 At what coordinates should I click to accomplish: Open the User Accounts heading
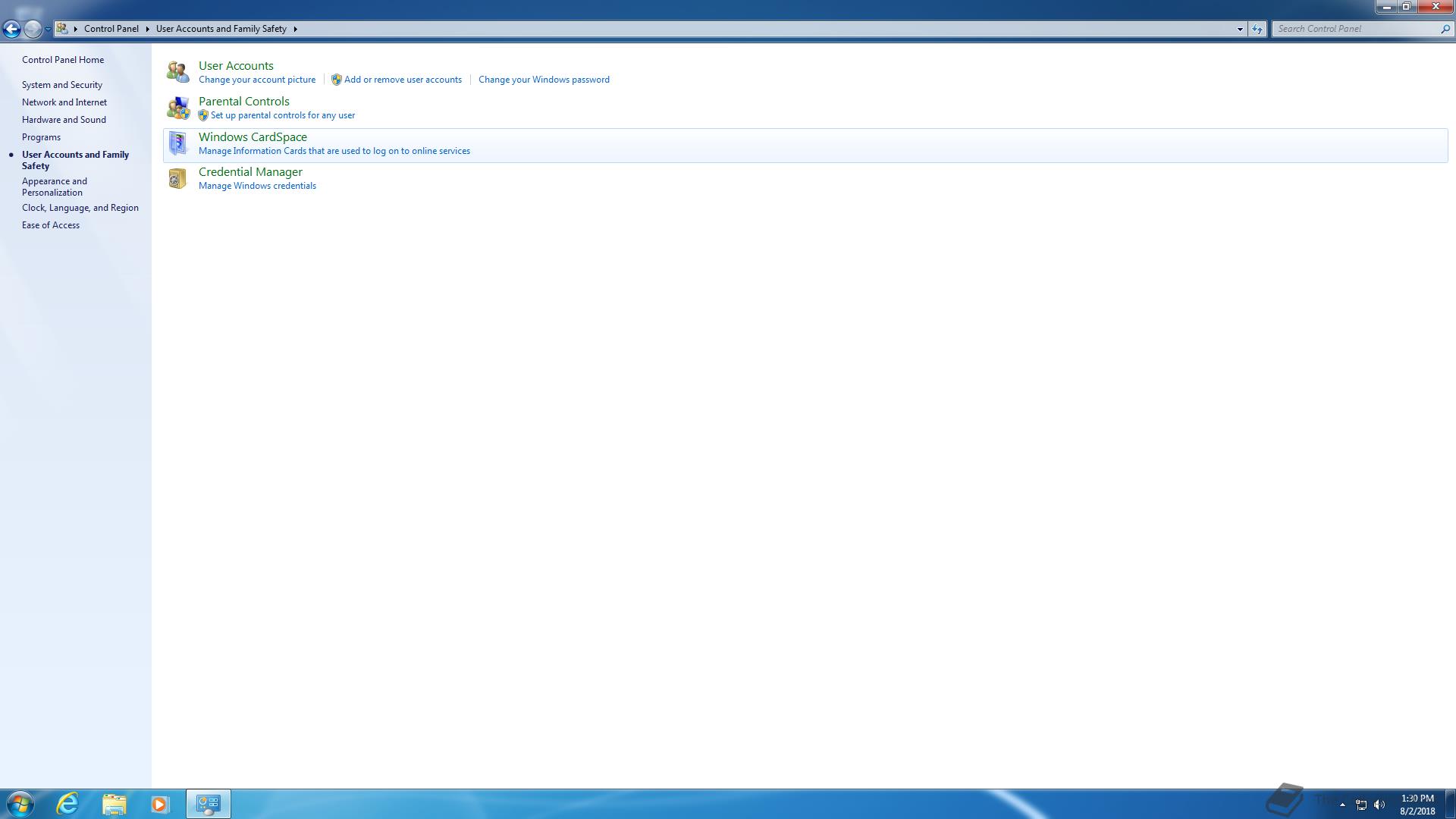pyautogui.click(x=236, y=66)
